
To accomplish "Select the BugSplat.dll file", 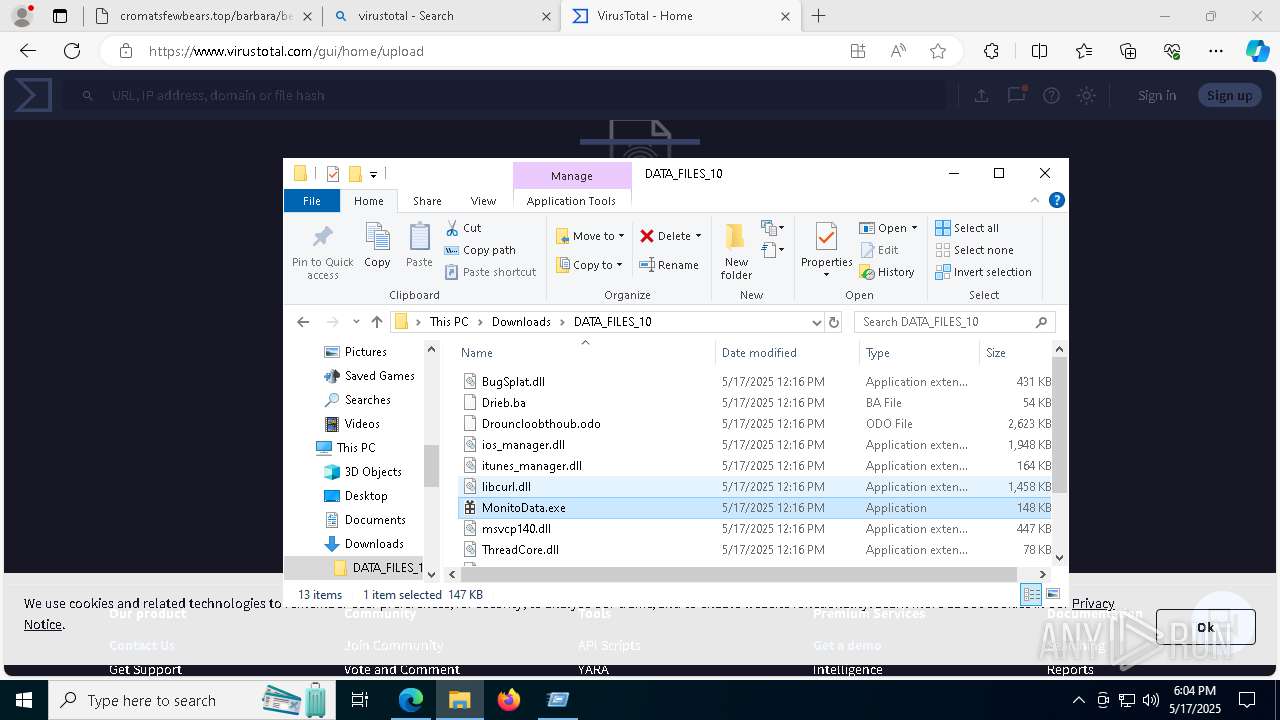I will (x=756, y=382).
